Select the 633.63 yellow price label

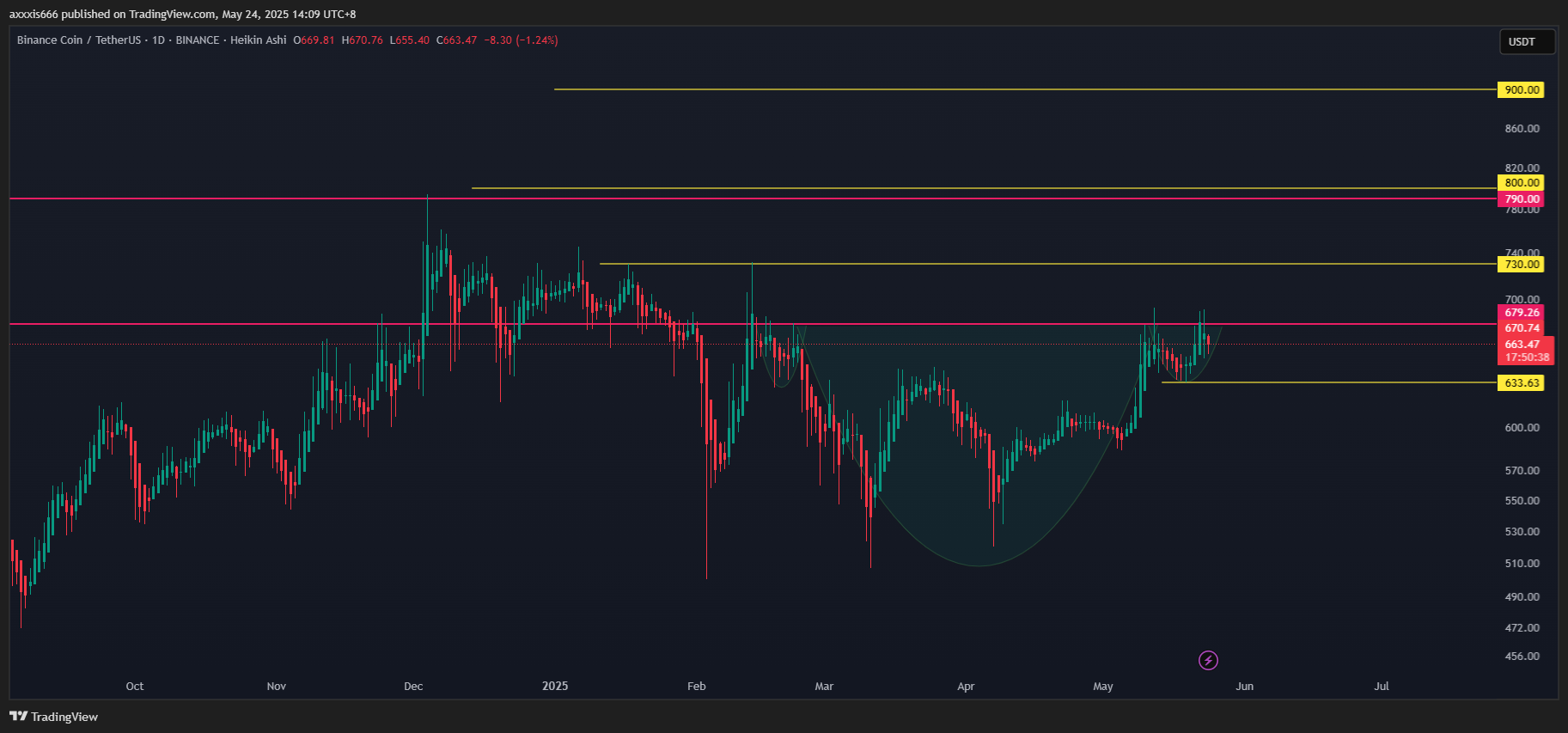[1521, 382]
